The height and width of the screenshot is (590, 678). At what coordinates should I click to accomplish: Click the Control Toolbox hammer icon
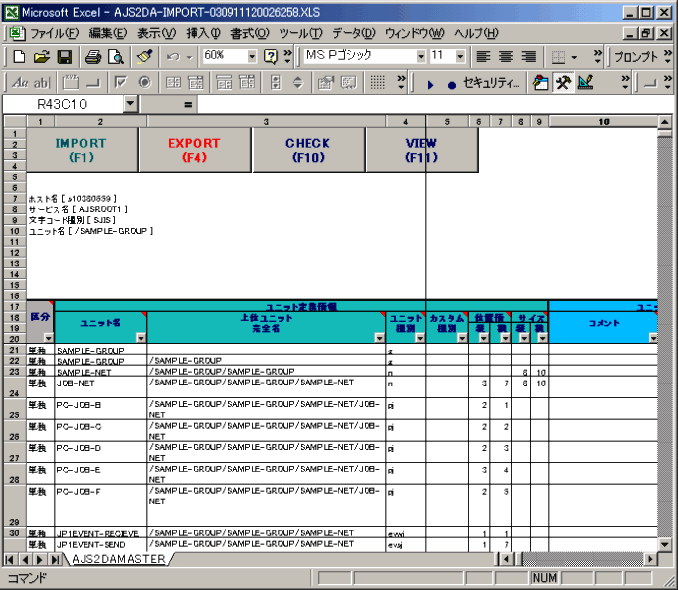(563, 82)
